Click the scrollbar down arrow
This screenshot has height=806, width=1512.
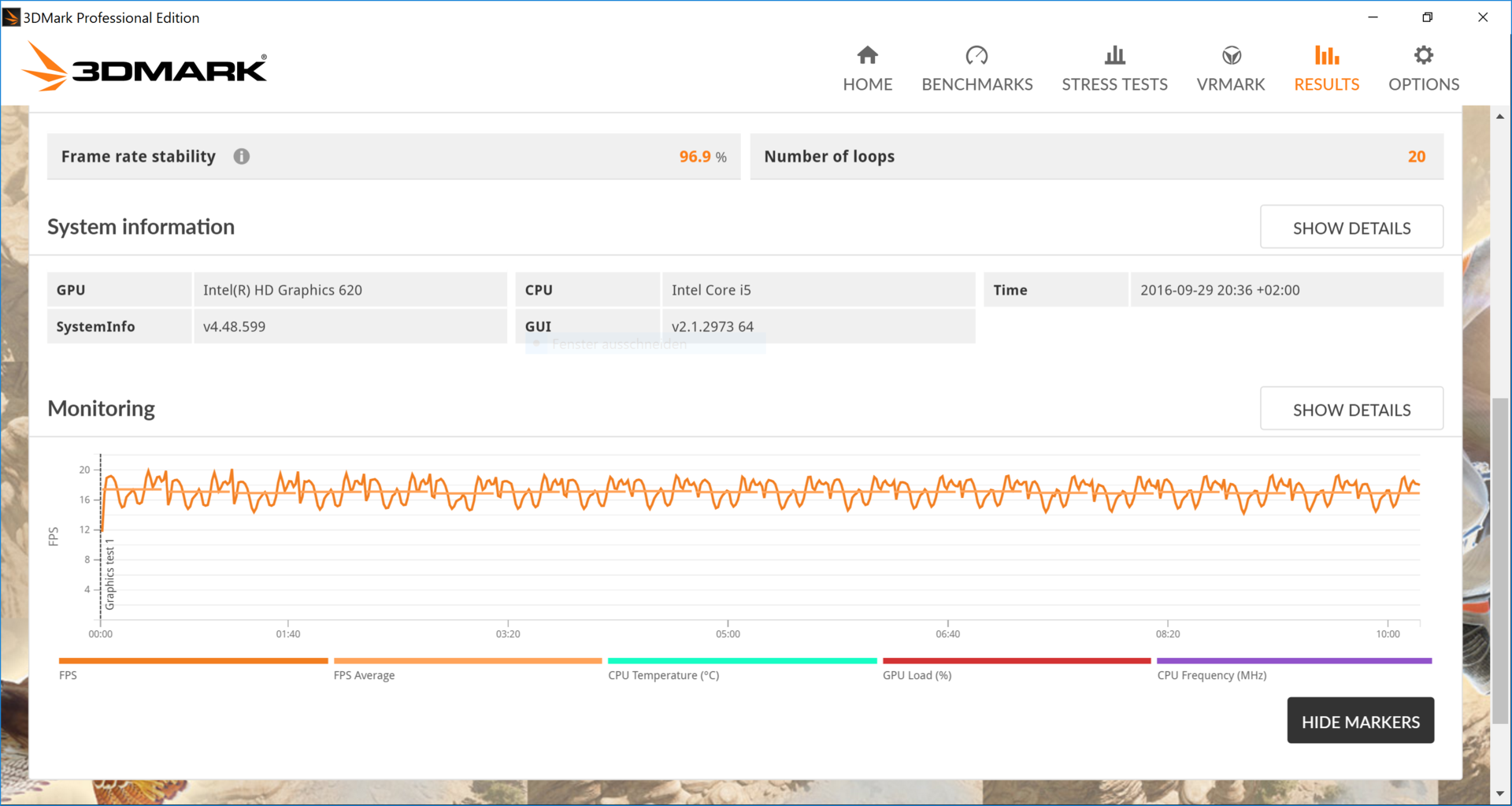1500,793
